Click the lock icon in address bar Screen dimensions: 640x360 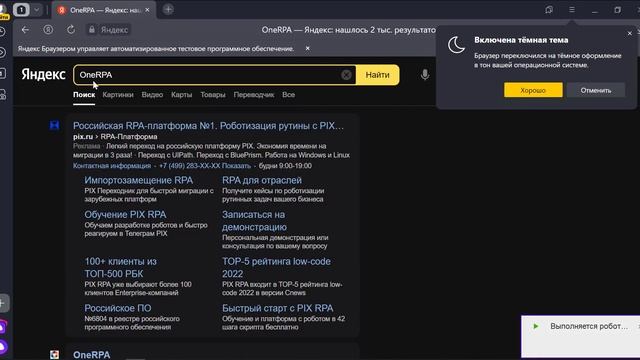click(92, 30)
